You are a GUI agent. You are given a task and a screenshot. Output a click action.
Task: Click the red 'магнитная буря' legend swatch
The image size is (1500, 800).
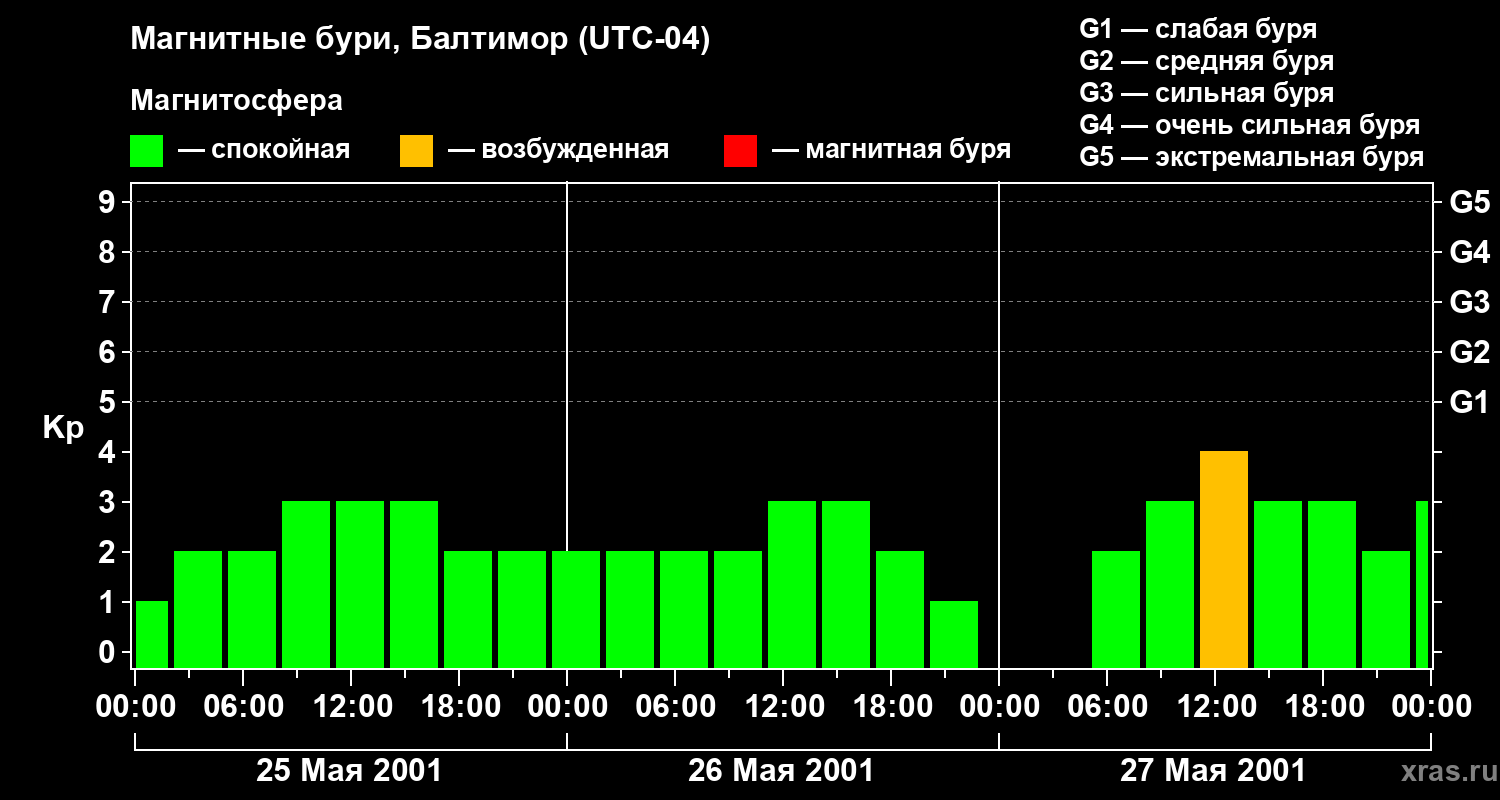[x=741, y=151]
